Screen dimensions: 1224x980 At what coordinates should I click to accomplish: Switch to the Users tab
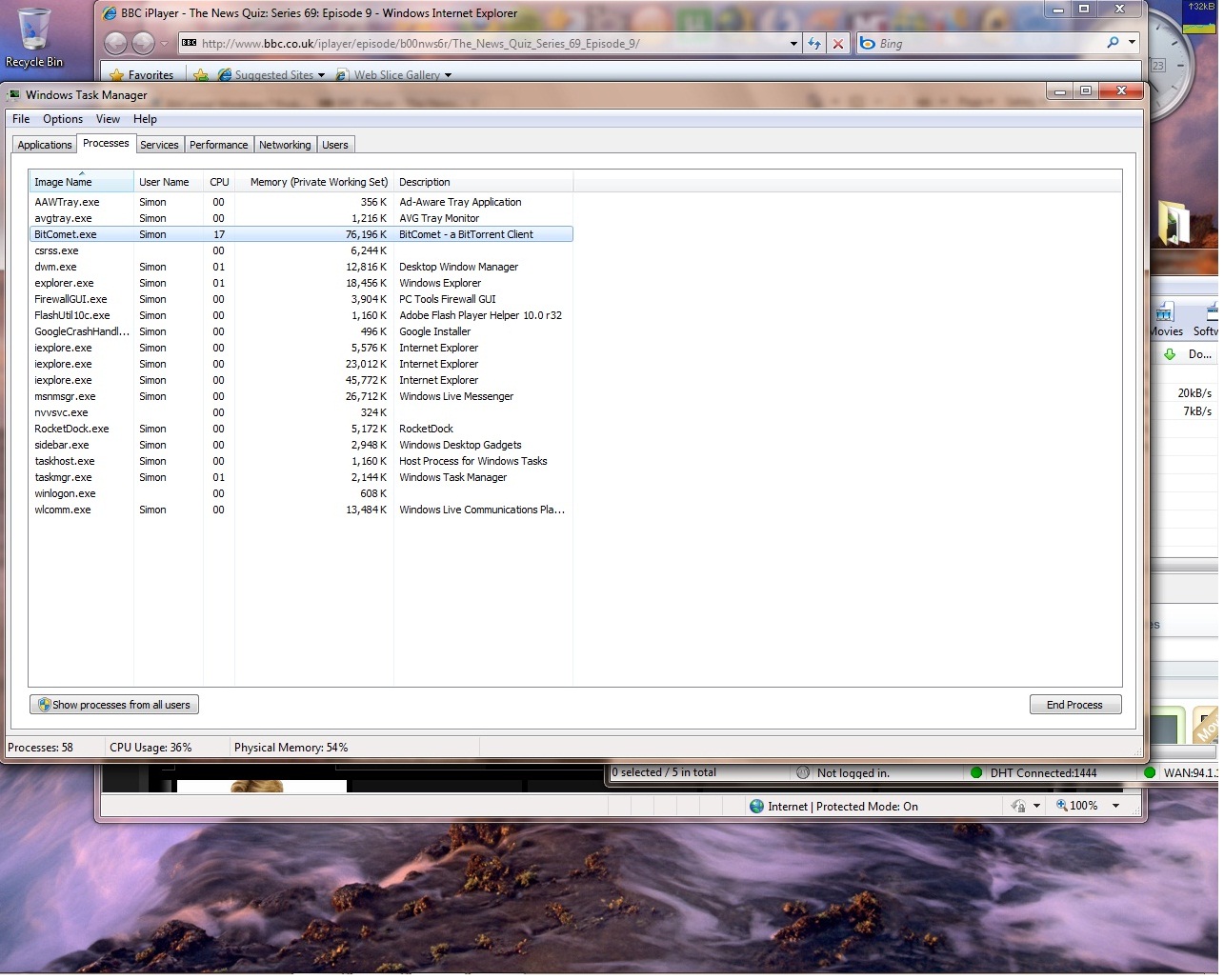point(335,145)
